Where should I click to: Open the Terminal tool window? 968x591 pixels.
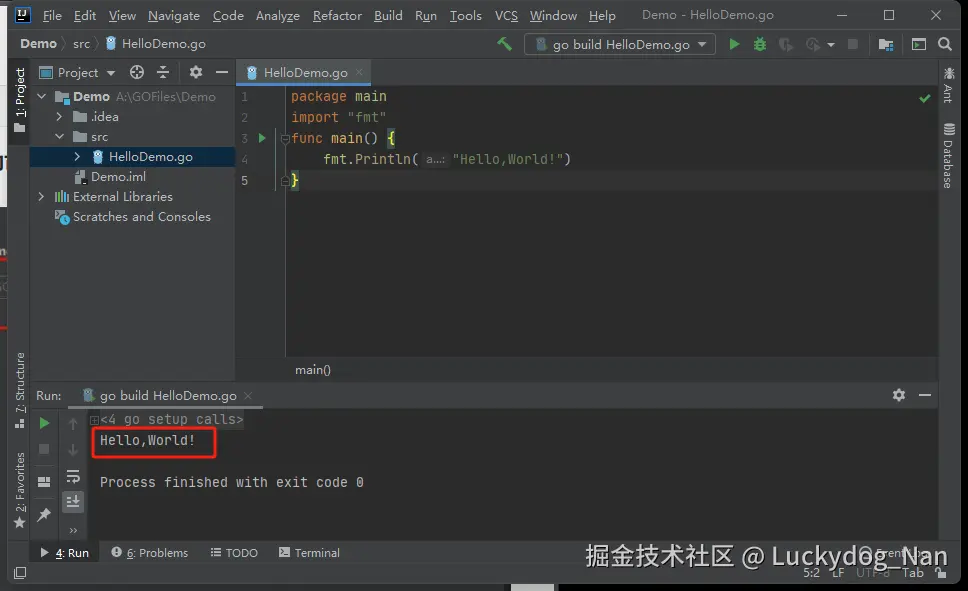(x=309, y=553)
